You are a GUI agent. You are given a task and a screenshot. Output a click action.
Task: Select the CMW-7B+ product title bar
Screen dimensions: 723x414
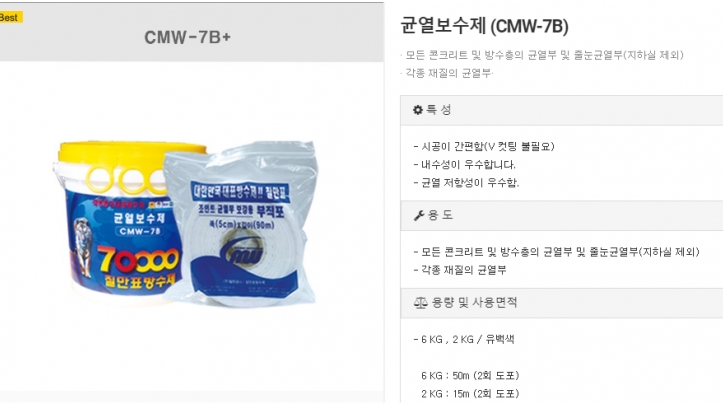191,32
